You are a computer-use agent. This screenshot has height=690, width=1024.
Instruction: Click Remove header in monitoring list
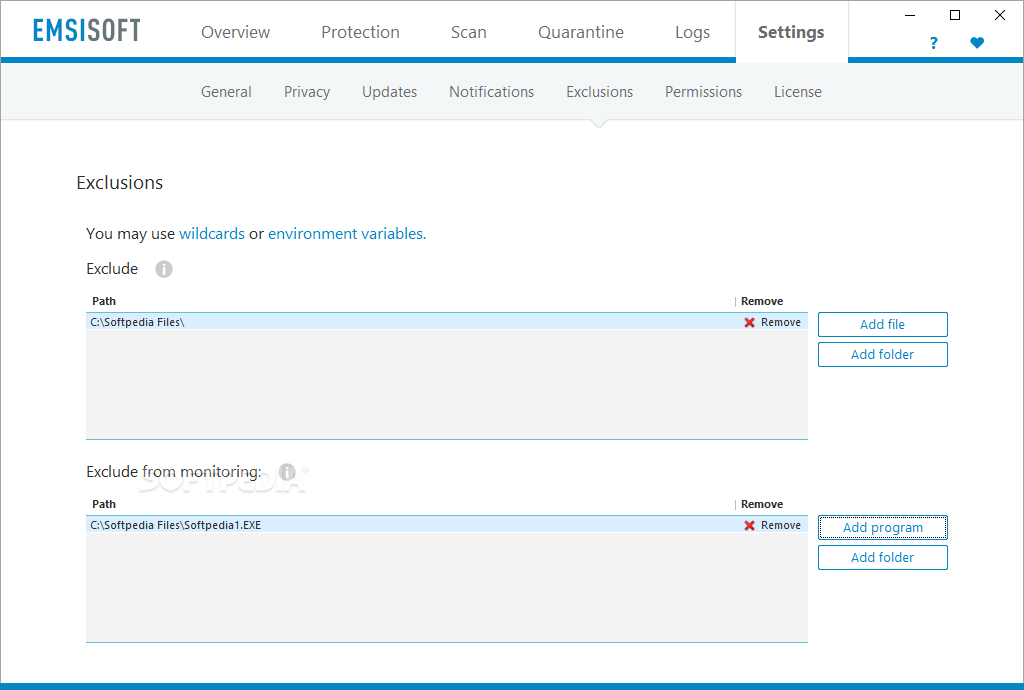(x=761, y=504)
